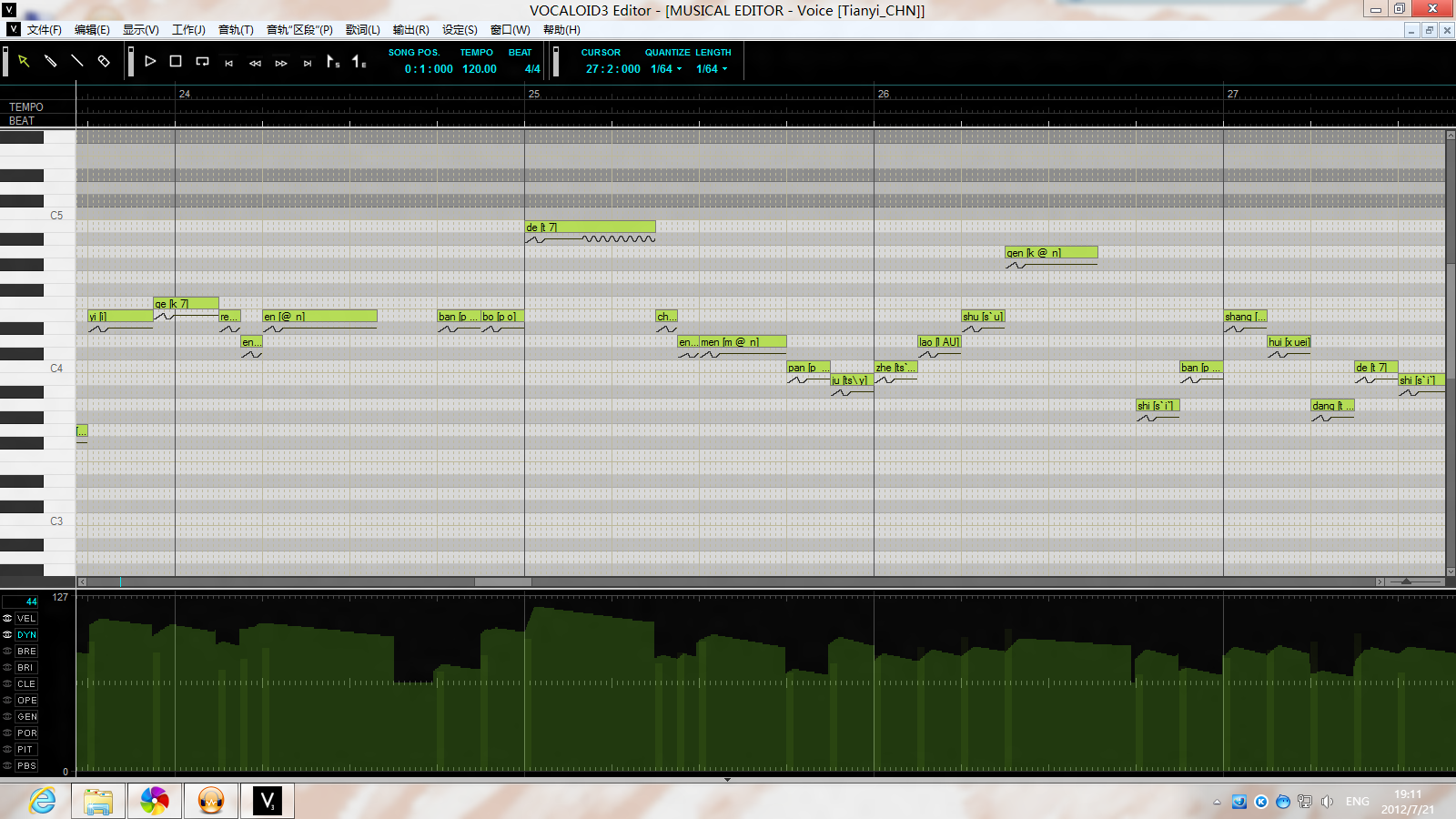Jump to the song start
Viewport: 1456px width, 819px height.
coord(228,63)
